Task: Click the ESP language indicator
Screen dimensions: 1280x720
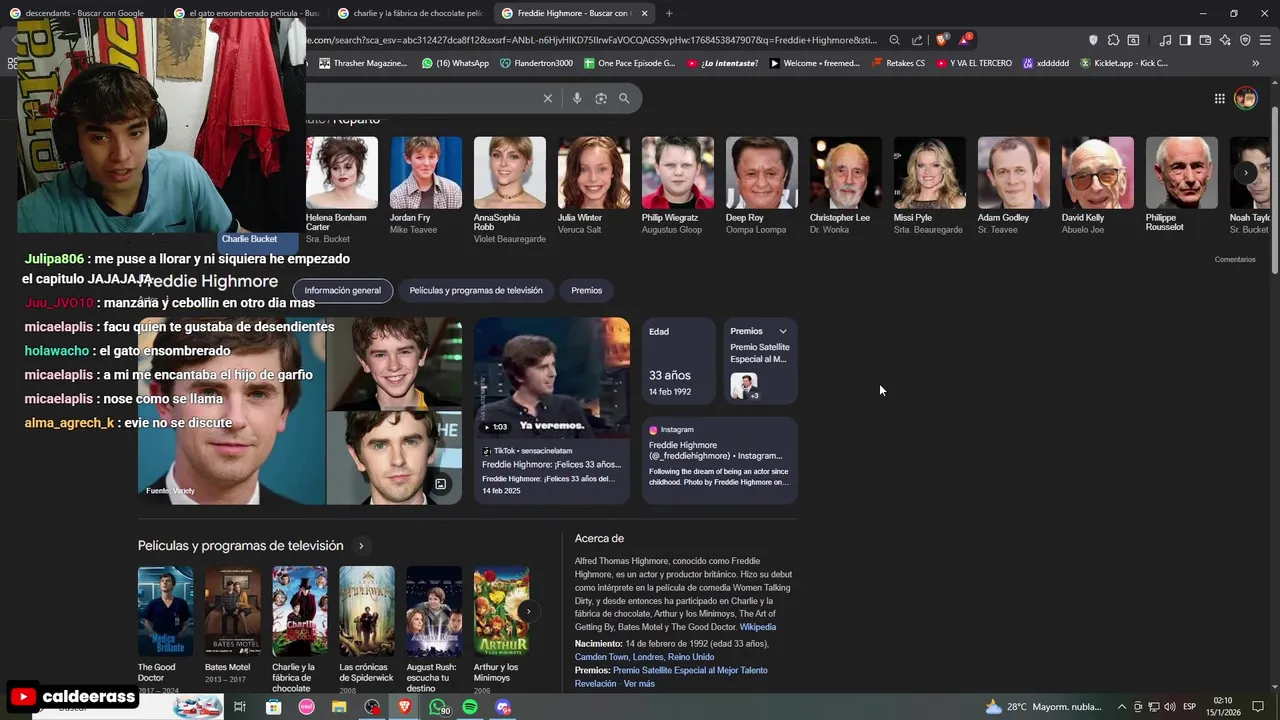Action: coord(1189,707)
